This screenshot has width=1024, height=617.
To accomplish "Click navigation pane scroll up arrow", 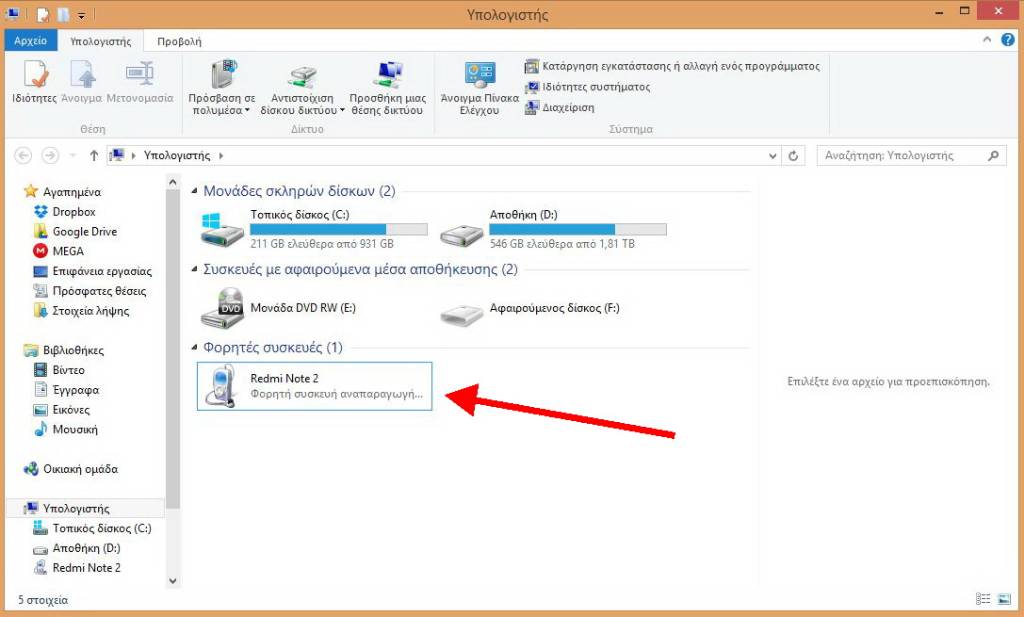I will (x=172, y=183).
